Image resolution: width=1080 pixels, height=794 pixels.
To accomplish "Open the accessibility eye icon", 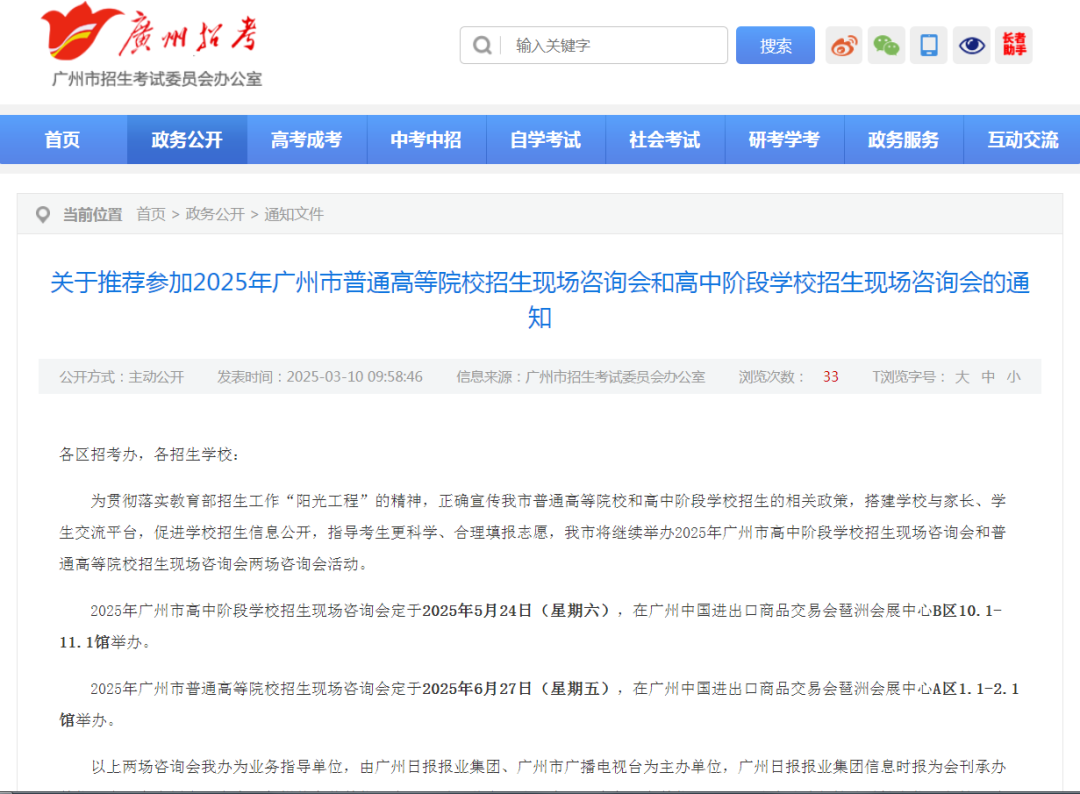I will click(971, 46).
